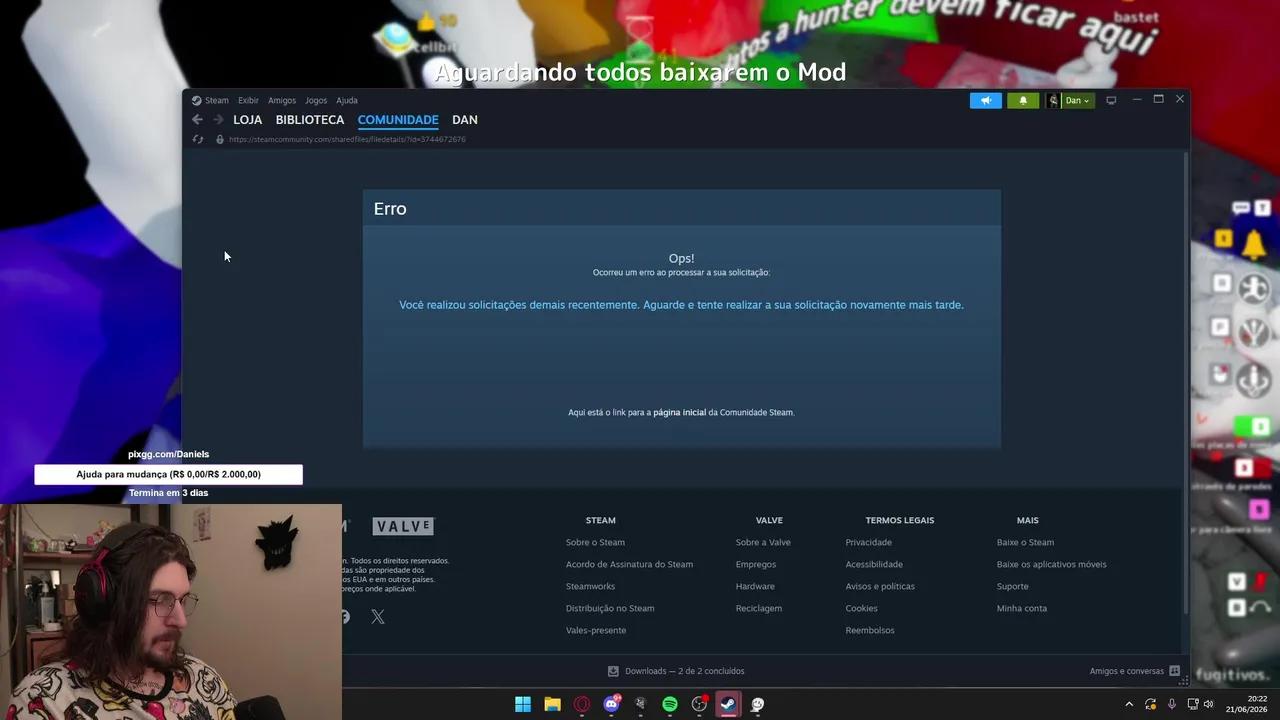This screenshot has width=1280, height=720.
Task: Click the Suporte footer link
Action: click(x=1012, y=586)
